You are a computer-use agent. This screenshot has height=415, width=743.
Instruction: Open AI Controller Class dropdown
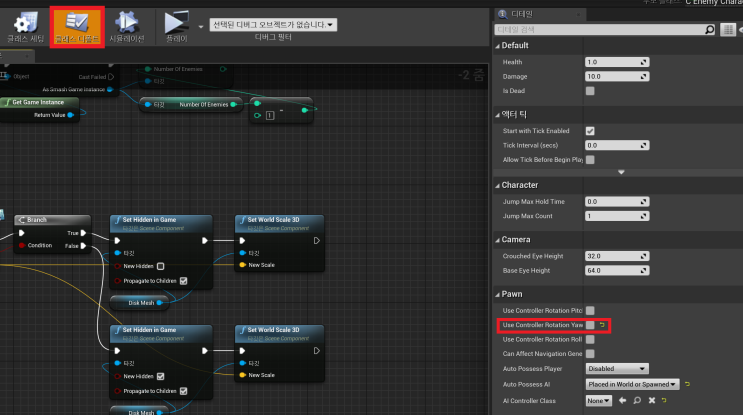[x=598, y=401]
